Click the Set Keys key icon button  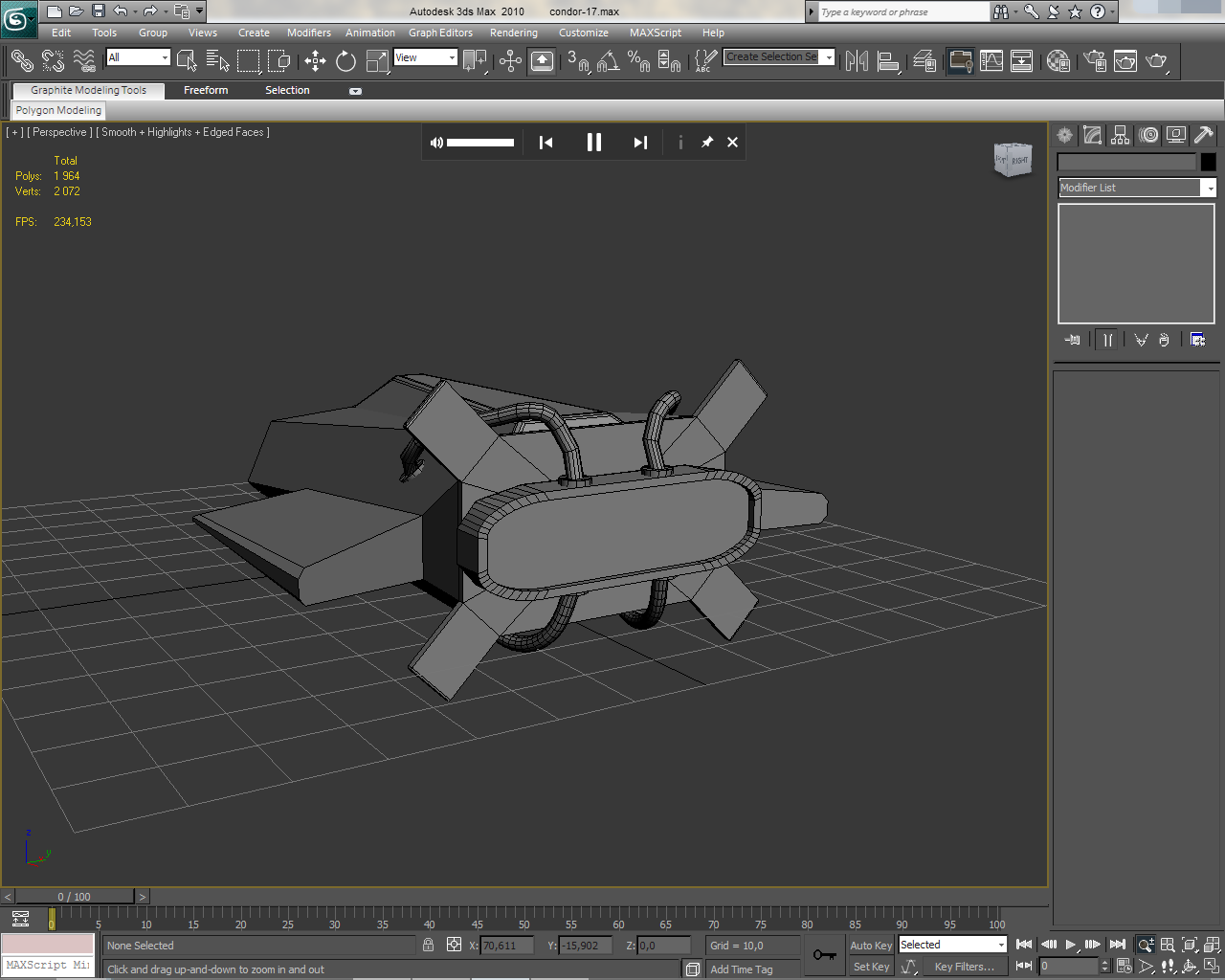click(824, 954)
